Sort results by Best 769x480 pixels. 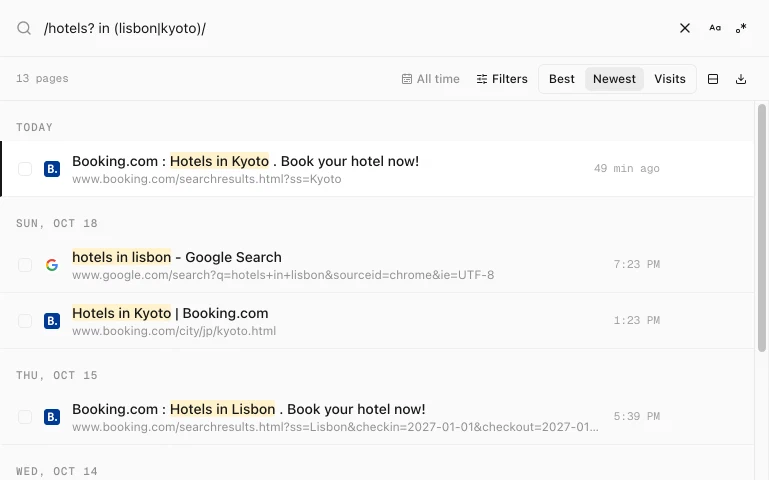(562, 79)
